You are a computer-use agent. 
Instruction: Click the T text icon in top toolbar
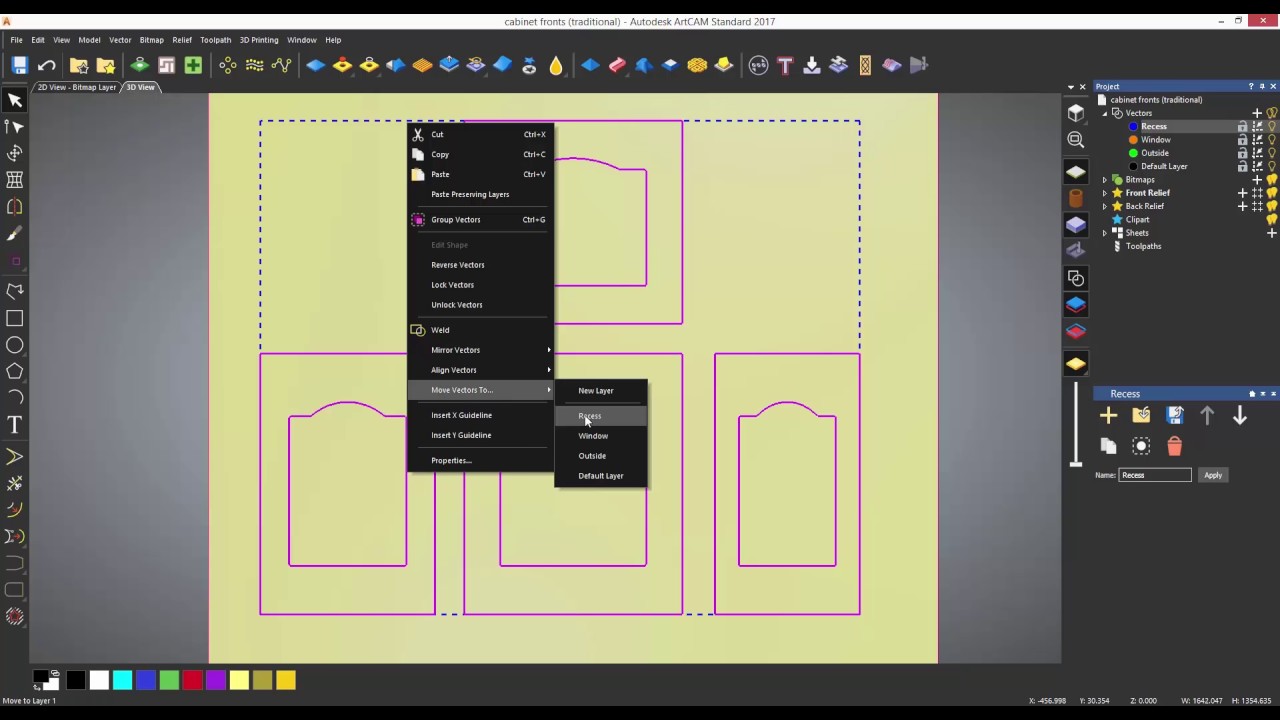click(785, 66)
